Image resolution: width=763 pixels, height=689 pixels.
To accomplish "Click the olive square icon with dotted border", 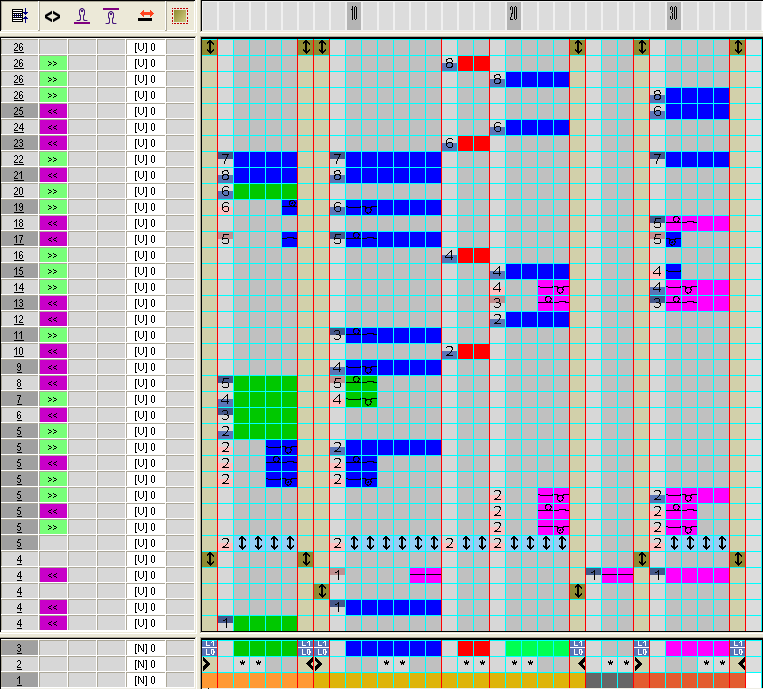I will coord(179,16).
